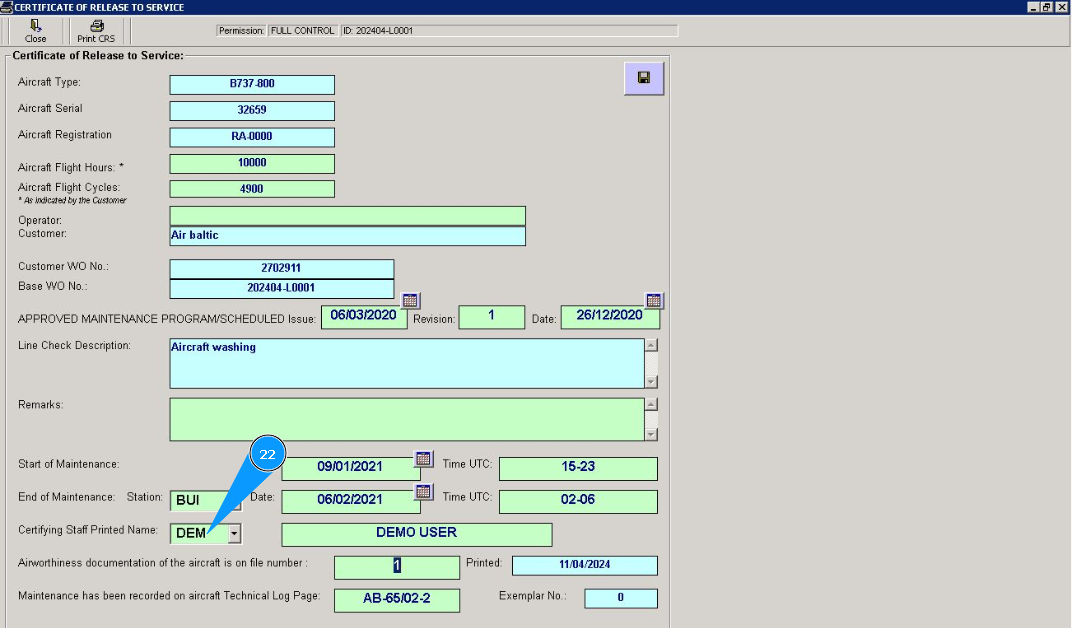This screenshot has width=1072, height=628.
Task: Edit the Technical Log Page field AB-65/02-2
Action: click(x=397, y=600)
